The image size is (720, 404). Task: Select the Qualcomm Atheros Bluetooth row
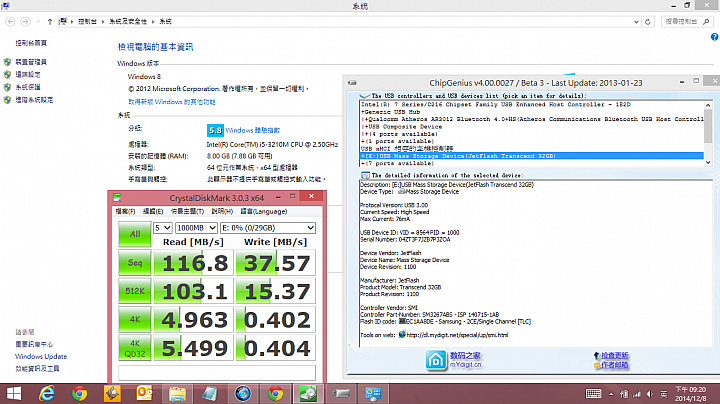click(x=532, y=119)
